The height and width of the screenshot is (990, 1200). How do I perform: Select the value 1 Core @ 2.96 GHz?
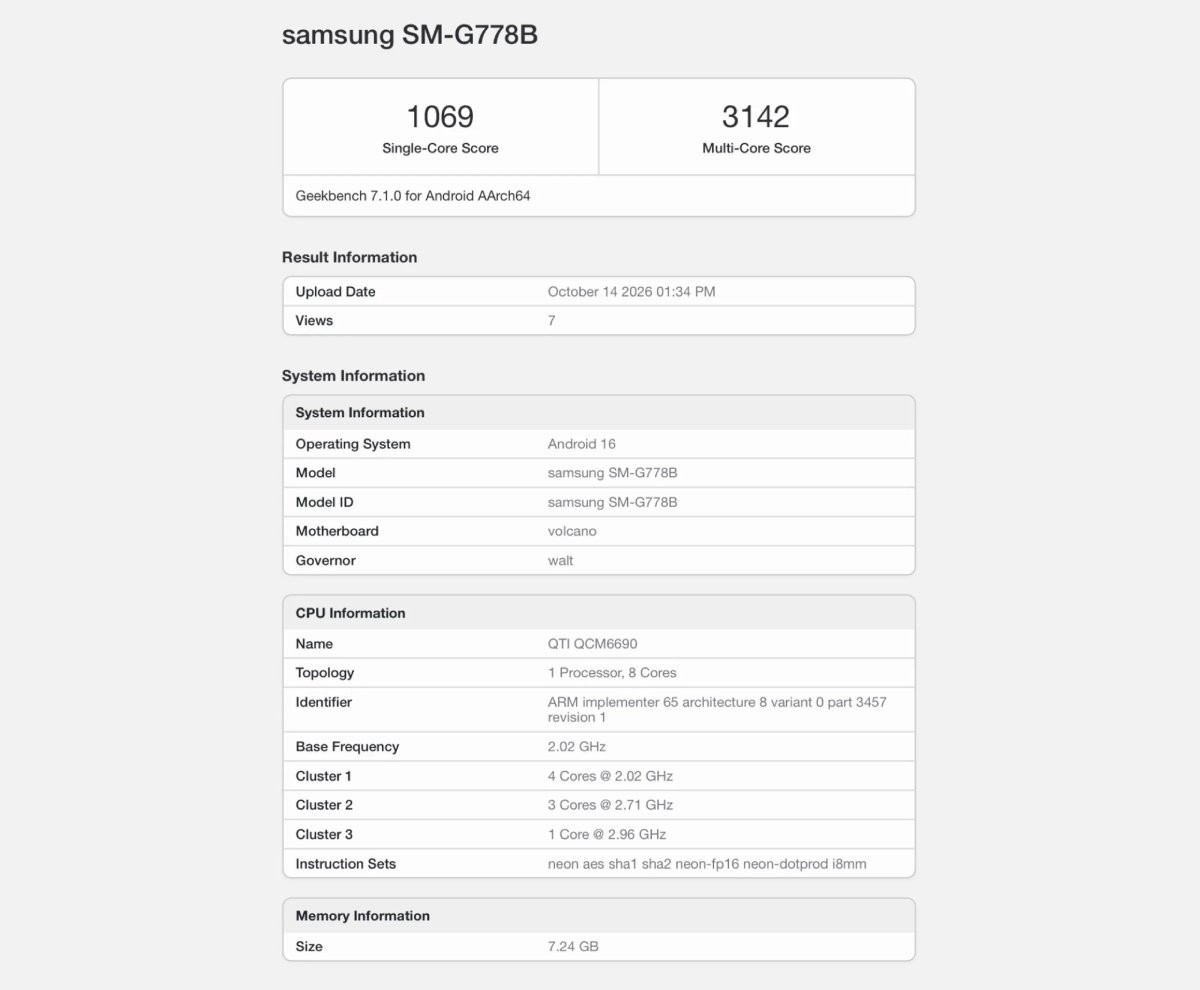pos(607,834)
